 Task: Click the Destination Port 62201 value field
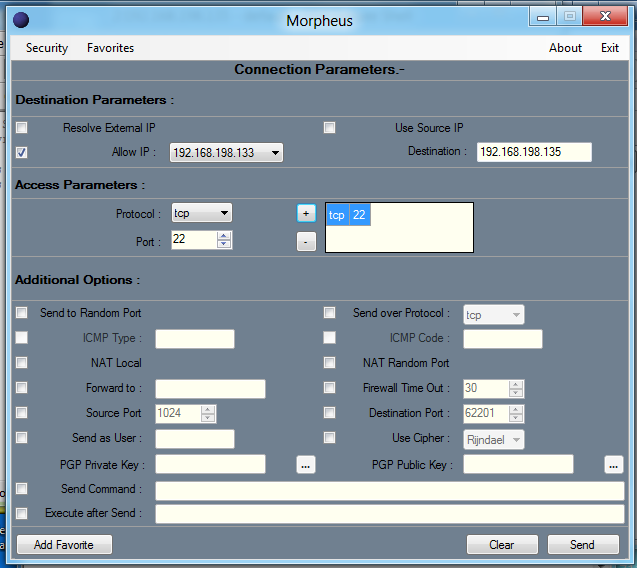tap(486, 414)
